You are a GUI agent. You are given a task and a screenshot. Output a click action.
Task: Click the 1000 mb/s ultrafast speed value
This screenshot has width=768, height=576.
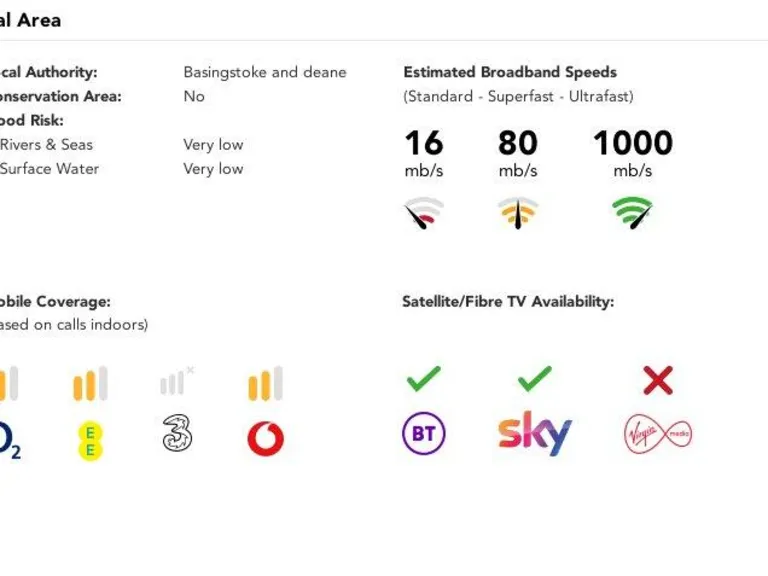633,153
